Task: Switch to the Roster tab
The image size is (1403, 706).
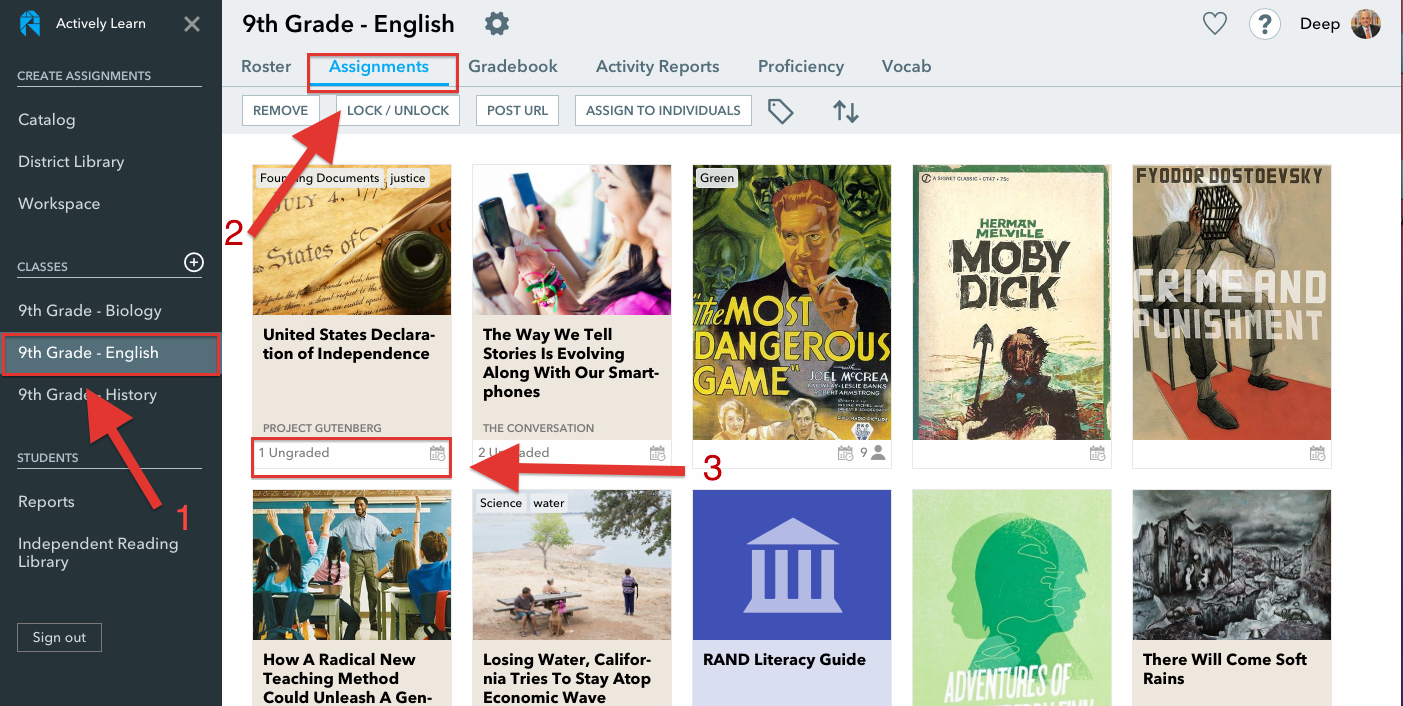Action: (x=266, y=67)
